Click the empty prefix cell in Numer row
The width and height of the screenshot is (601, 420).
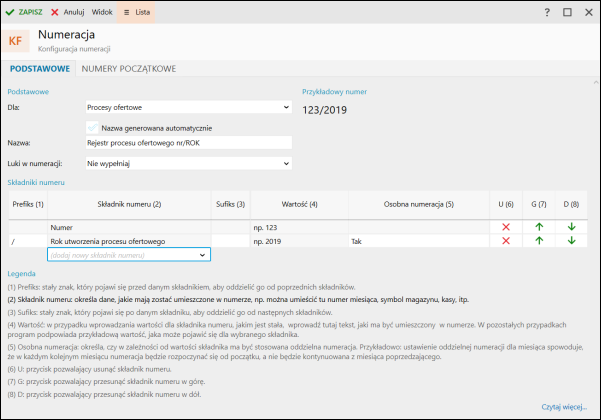coord(28,228)
